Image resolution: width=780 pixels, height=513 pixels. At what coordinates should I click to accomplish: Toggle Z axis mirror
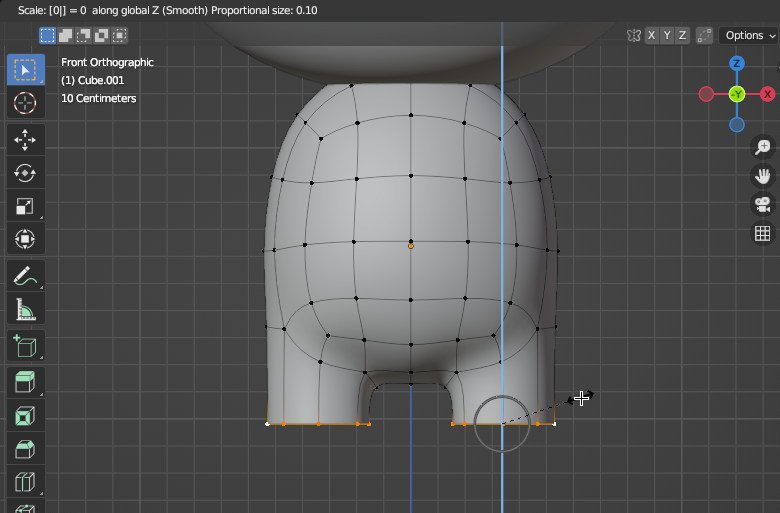point(682,35)
